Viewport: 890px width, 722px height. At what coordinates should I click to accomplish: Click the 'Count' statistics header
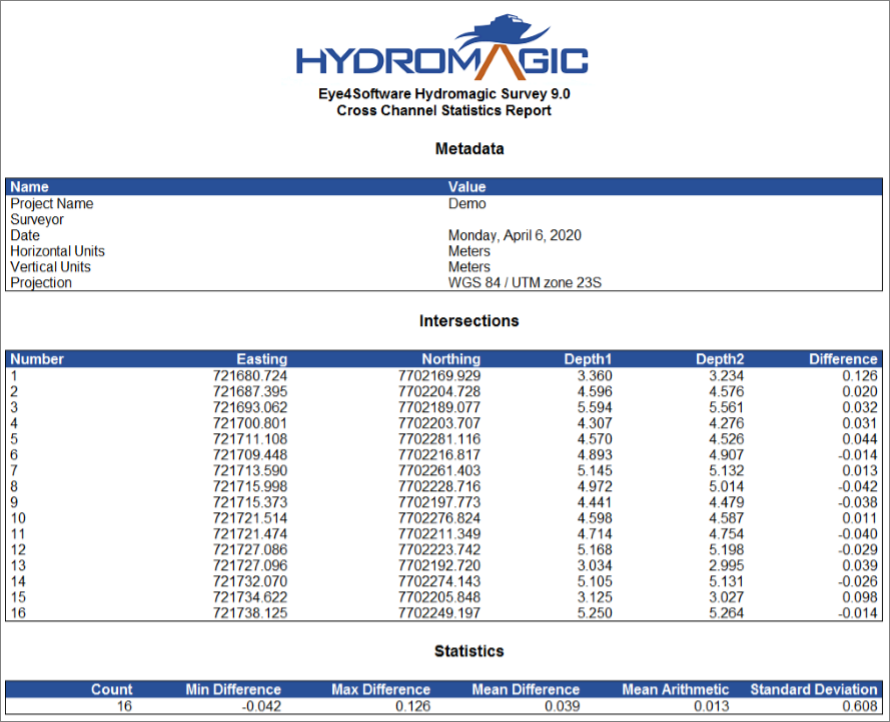click(112, 689)
